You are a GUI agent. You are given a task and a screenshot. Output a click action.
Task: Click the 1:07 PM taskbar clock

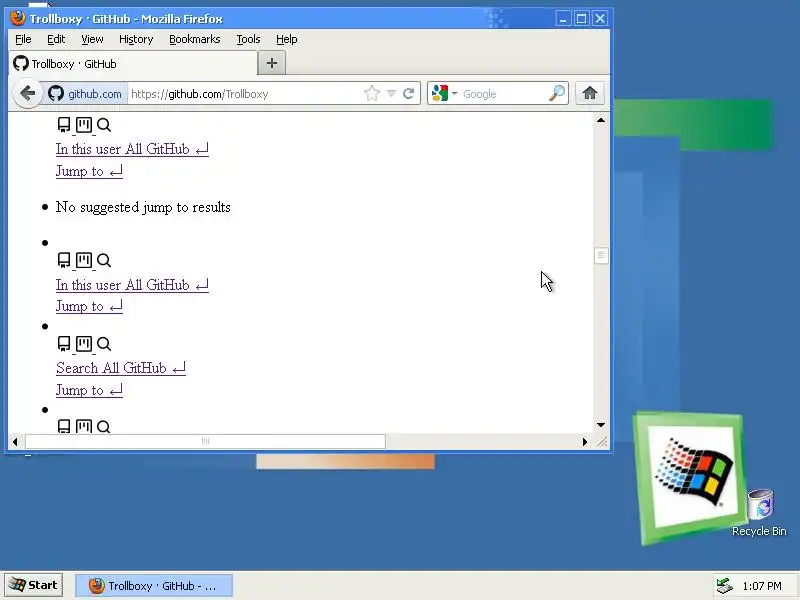coord(762,586)
